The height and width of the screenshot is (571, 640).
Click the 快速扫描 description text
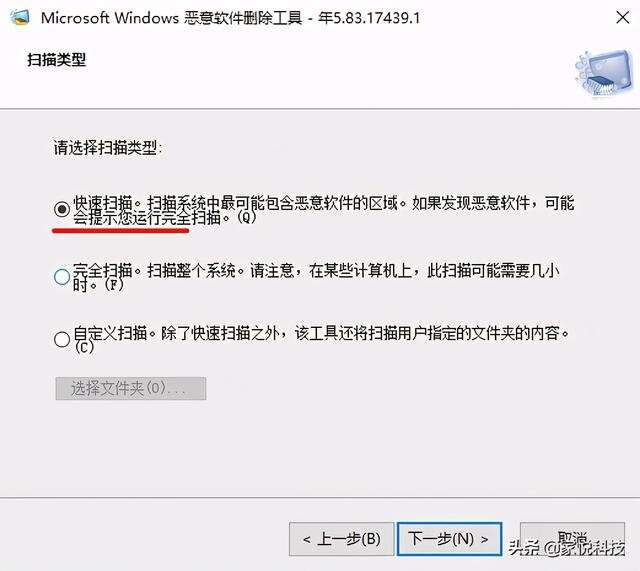pyautogui.click(x=324, y=210)
